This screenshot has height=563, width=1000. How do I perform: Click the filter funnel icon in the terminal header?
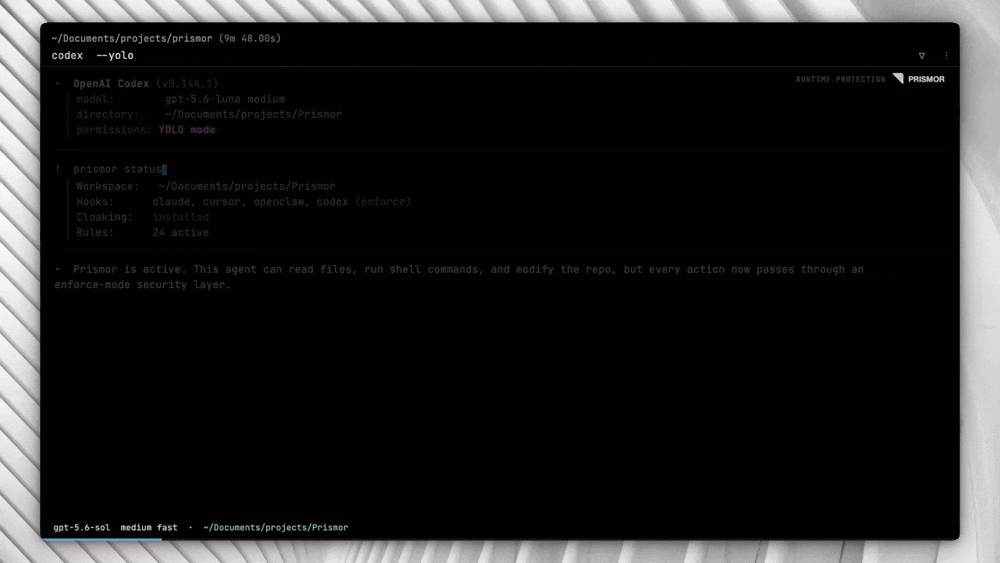pyautogui.click(x=922, y=55)
